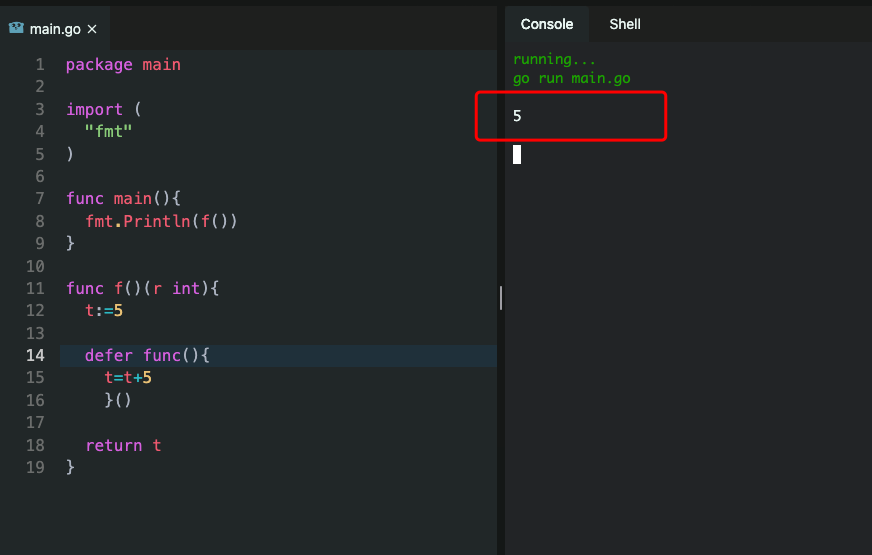Open the Shell tab
Screen dimensions: 872x555
[625, 24]
